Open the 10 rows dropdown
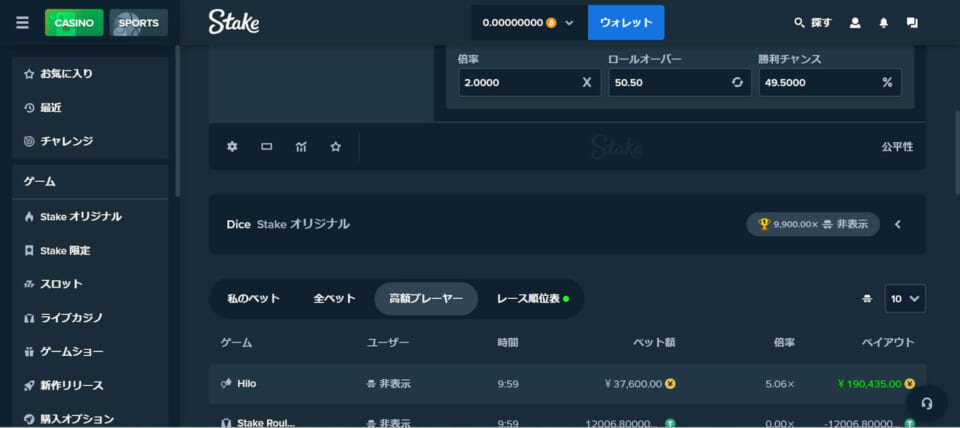The image size is (960, 428). (905, 299)
